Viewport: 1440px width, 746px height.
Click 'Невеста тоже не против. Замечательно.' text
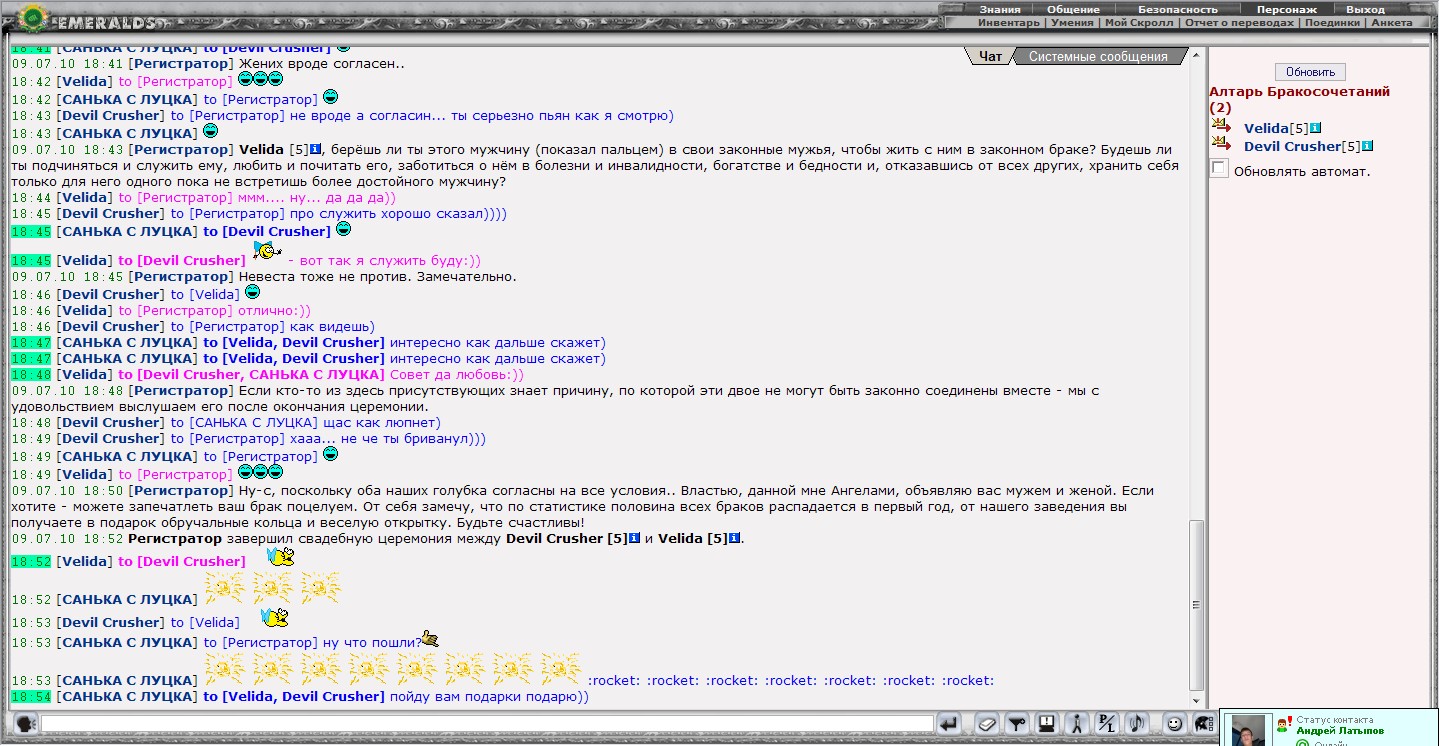point(378,276)
